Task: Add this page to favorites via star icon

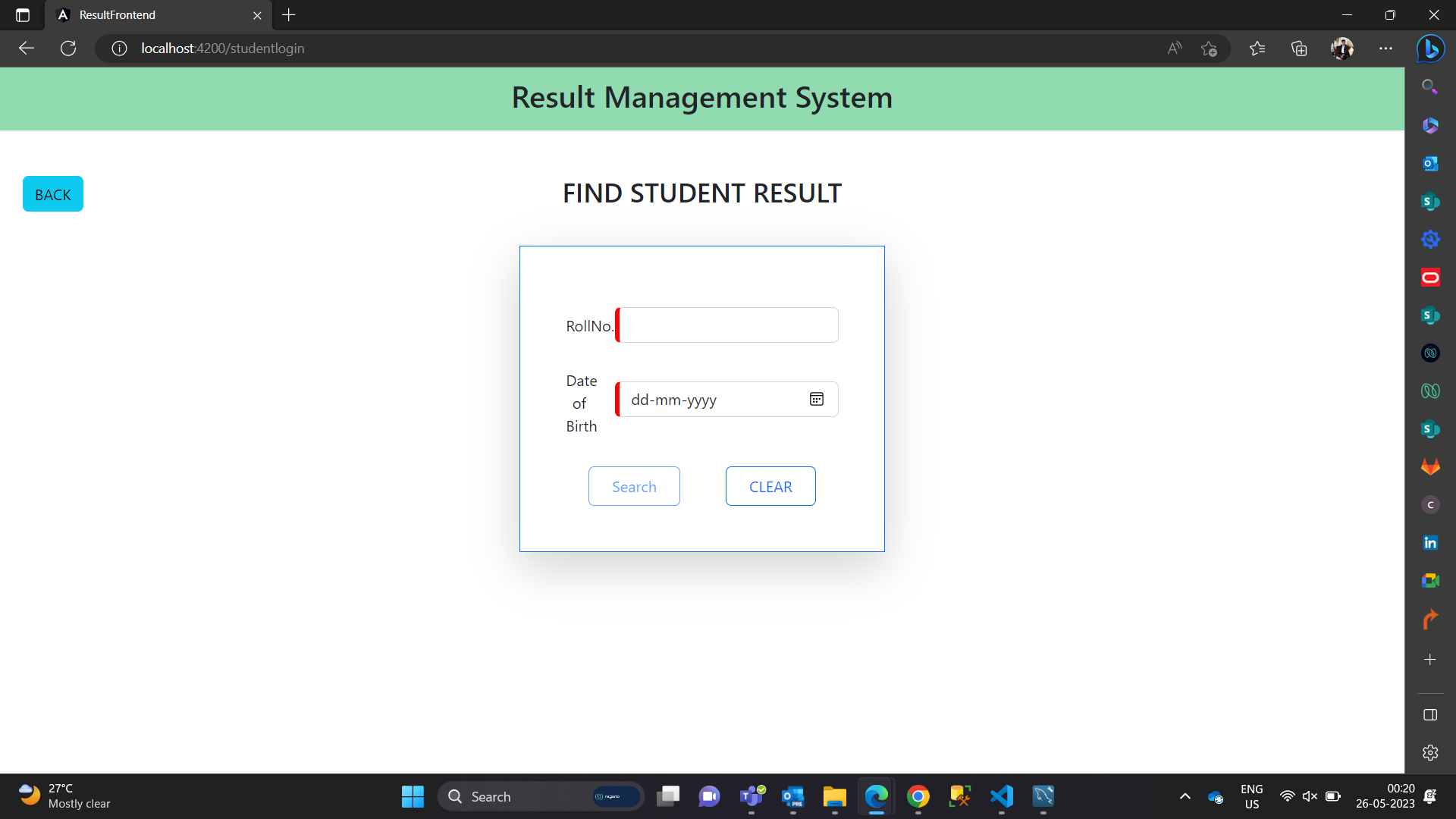Action: coord(1210,48)
